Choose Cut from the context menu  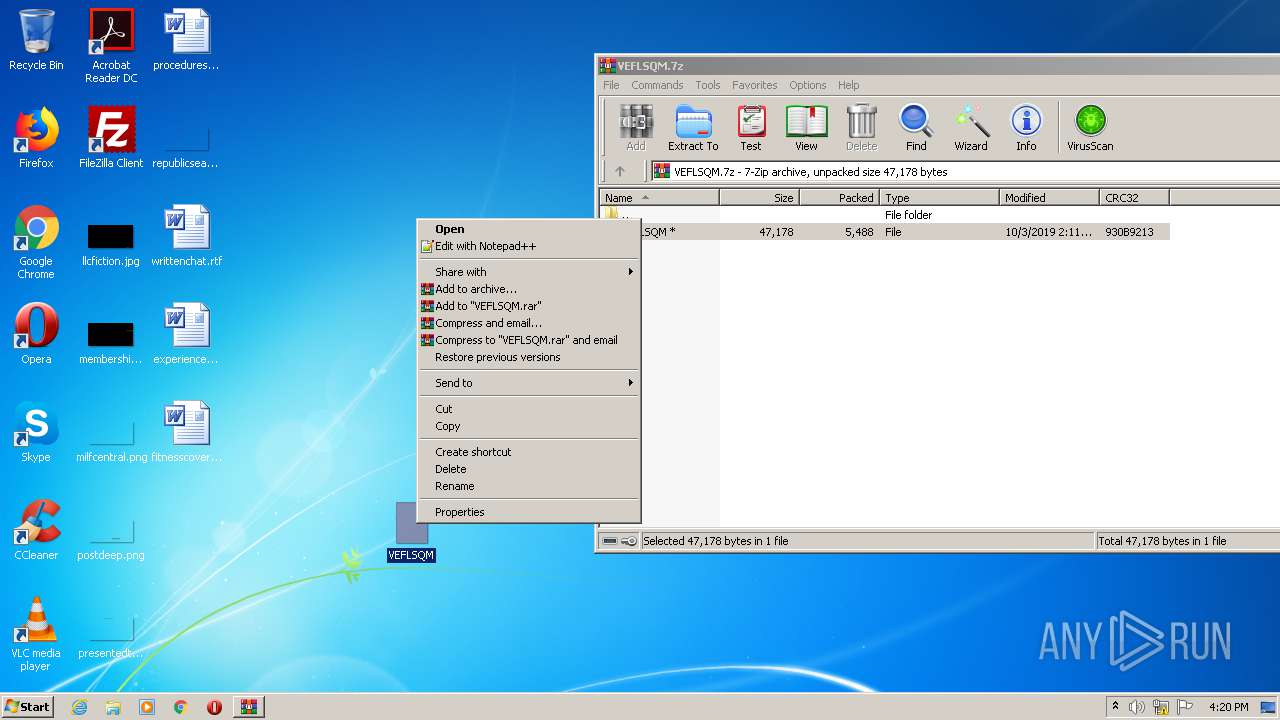point(528,409)
